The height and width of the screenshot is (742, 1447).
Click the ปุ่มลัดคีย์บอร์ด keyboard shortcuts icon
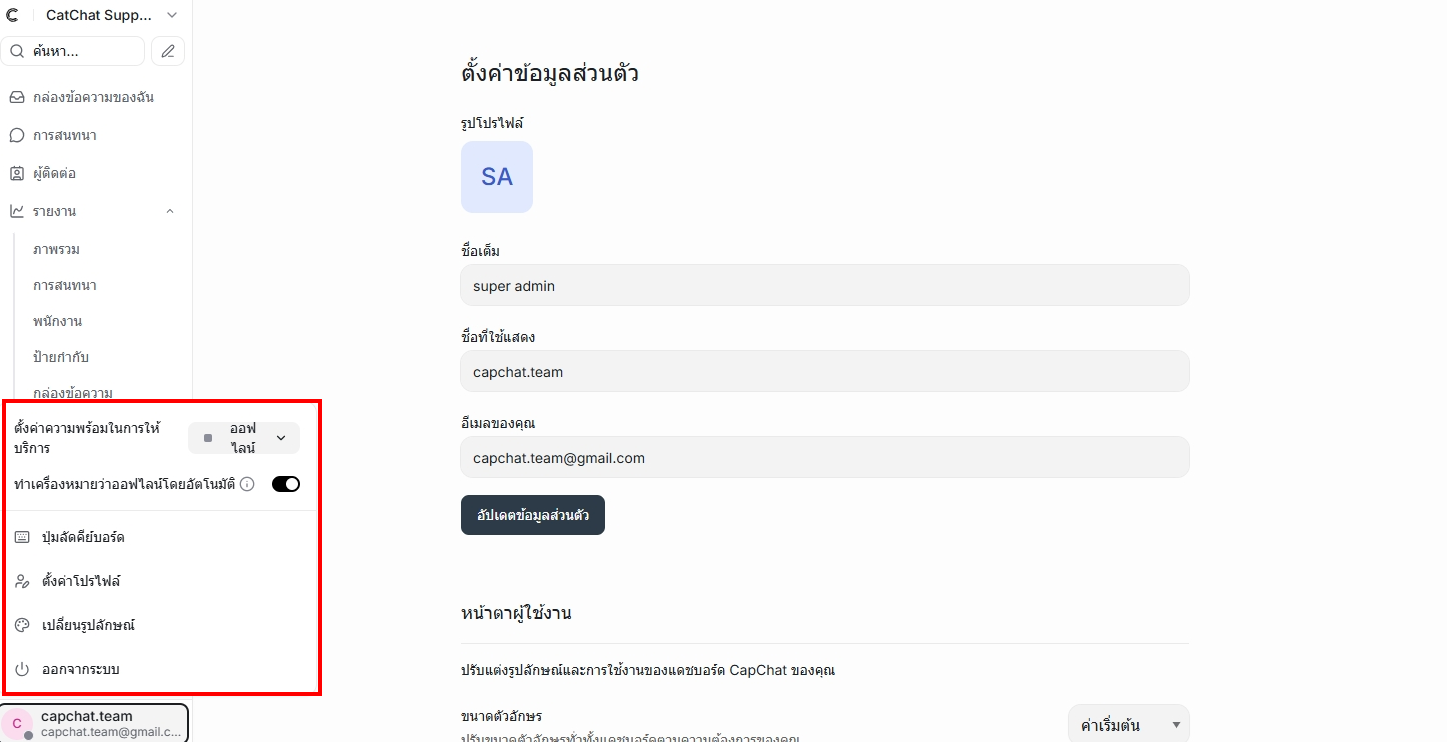[x=21, y=537]
